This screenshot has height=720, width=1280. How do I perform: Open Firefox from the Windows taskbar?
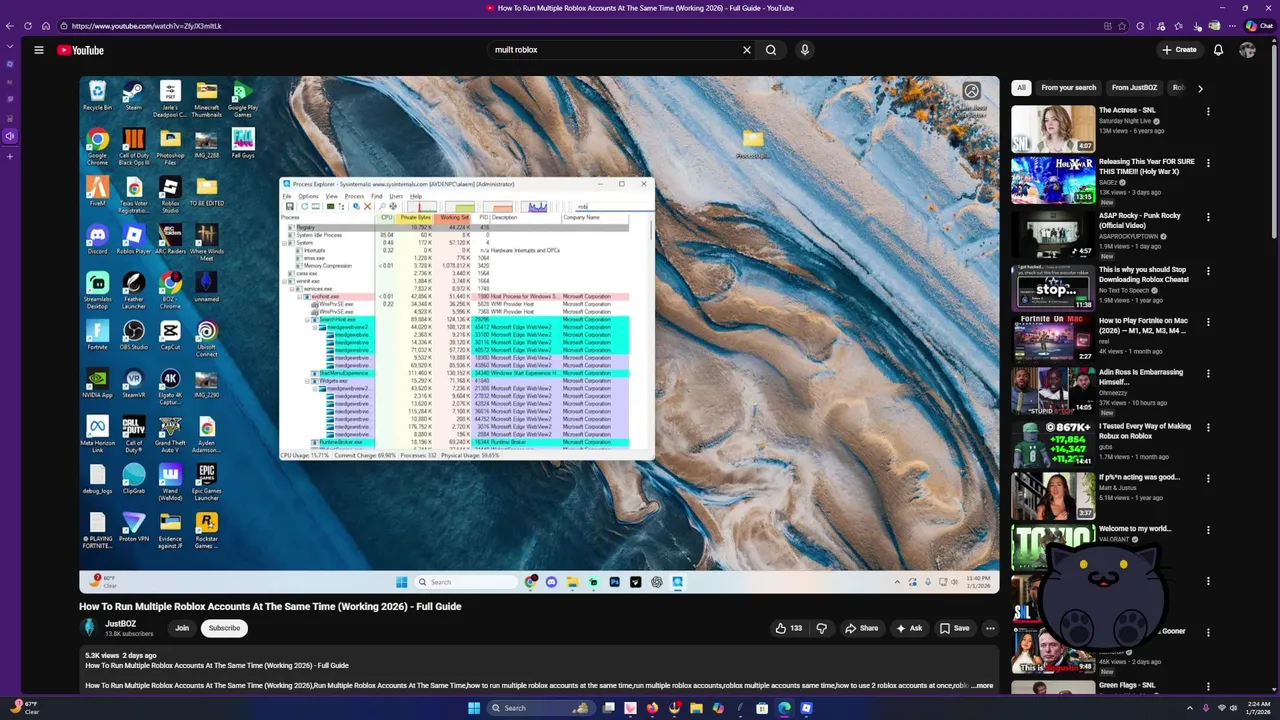652,708
